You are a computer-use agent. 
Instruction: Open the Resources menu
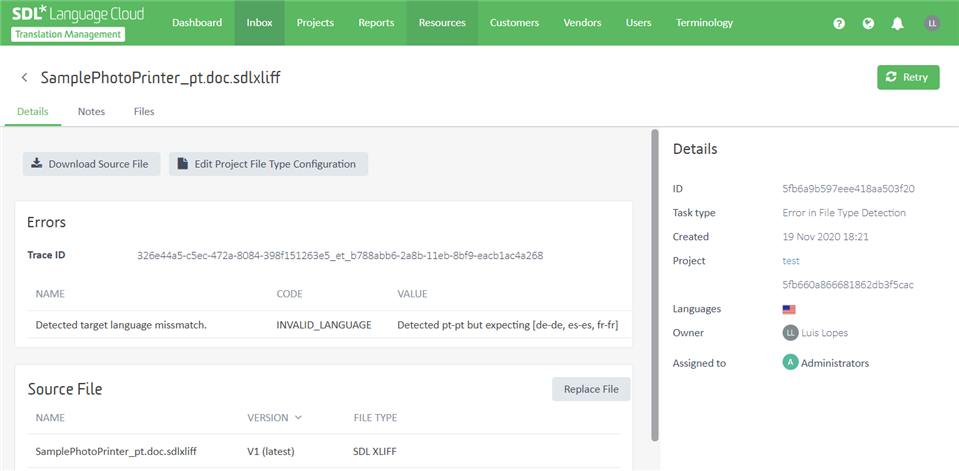click(442, 23)
